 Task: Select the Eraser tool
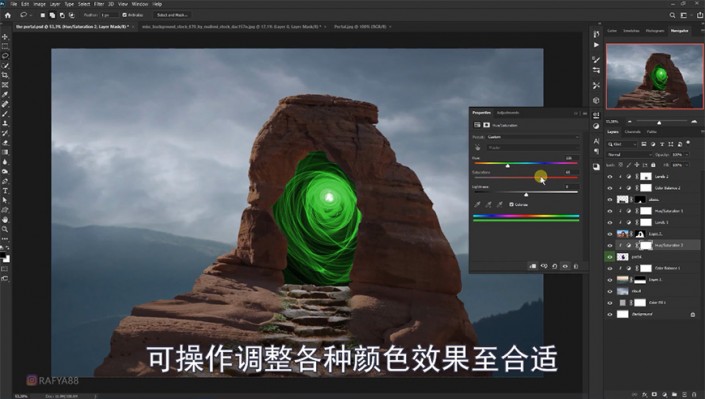[5, 143]
